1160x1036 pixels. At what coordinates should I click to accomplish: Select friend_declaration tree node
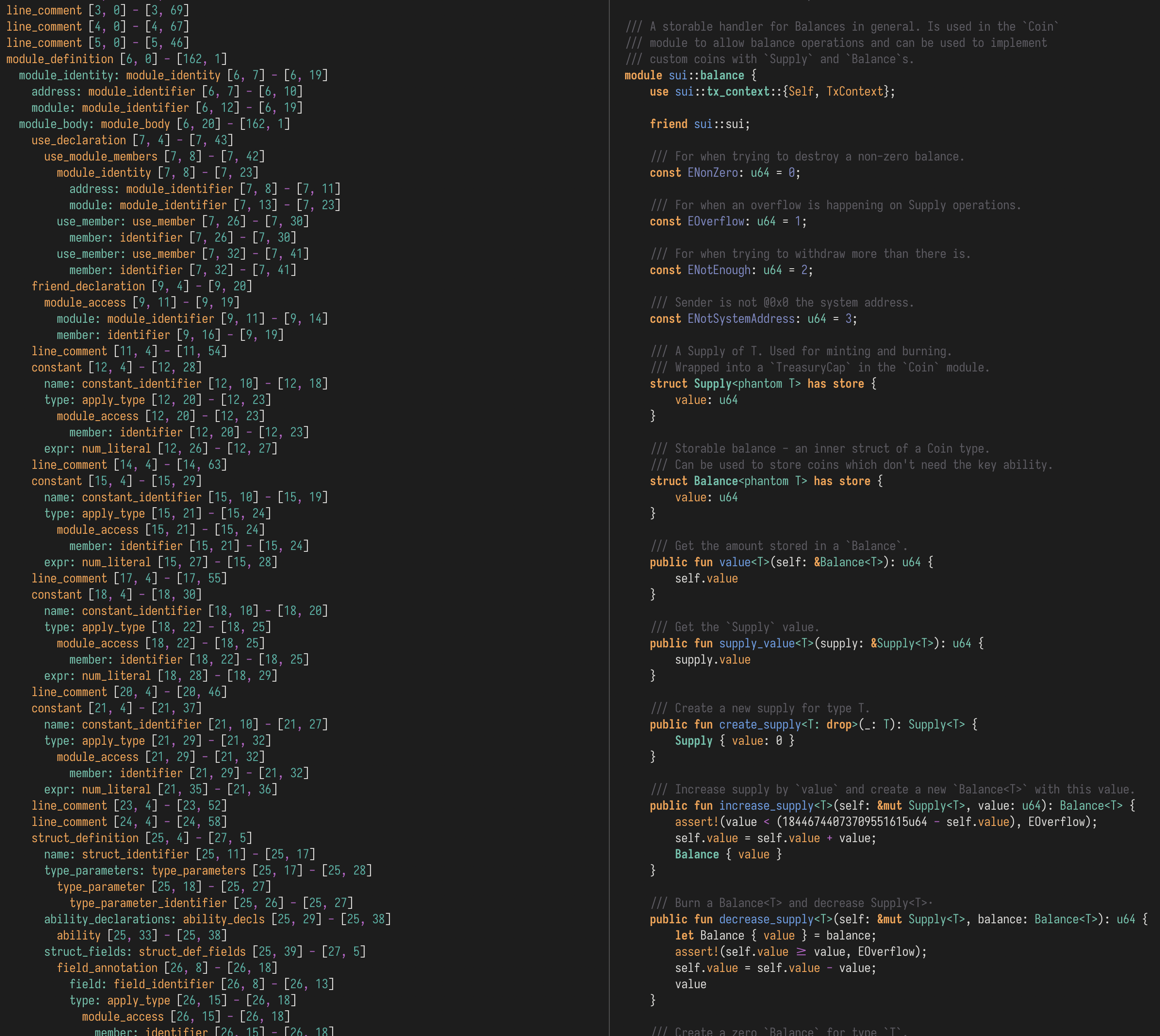click(x=88, y=286)
